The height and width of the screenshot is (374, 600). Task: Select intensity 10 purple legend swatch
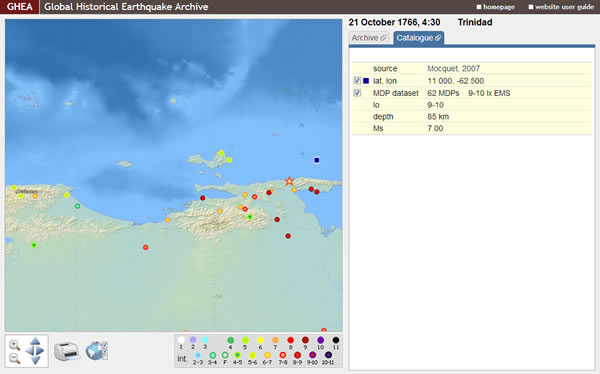pos(321,340)
